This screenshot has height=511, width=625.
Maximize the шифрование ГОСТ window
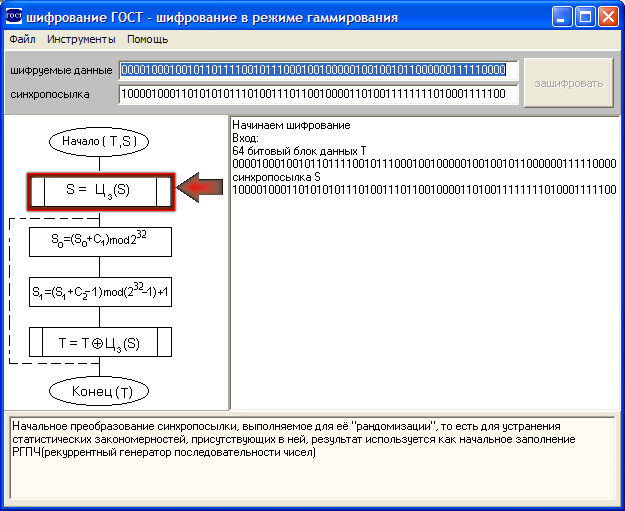click(x=585, y=17)
